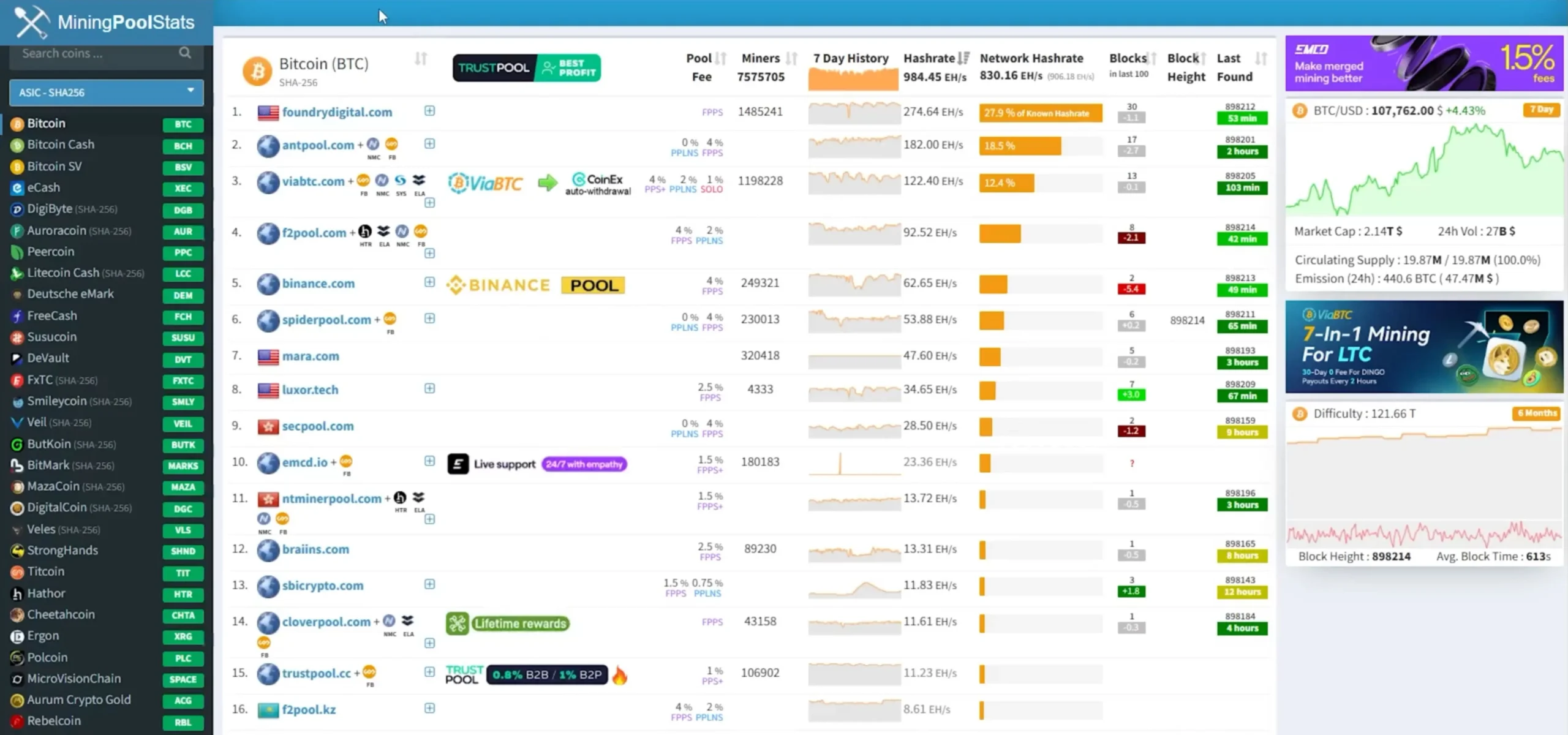Open the braiins.com pool link

[x=315, y=549]
